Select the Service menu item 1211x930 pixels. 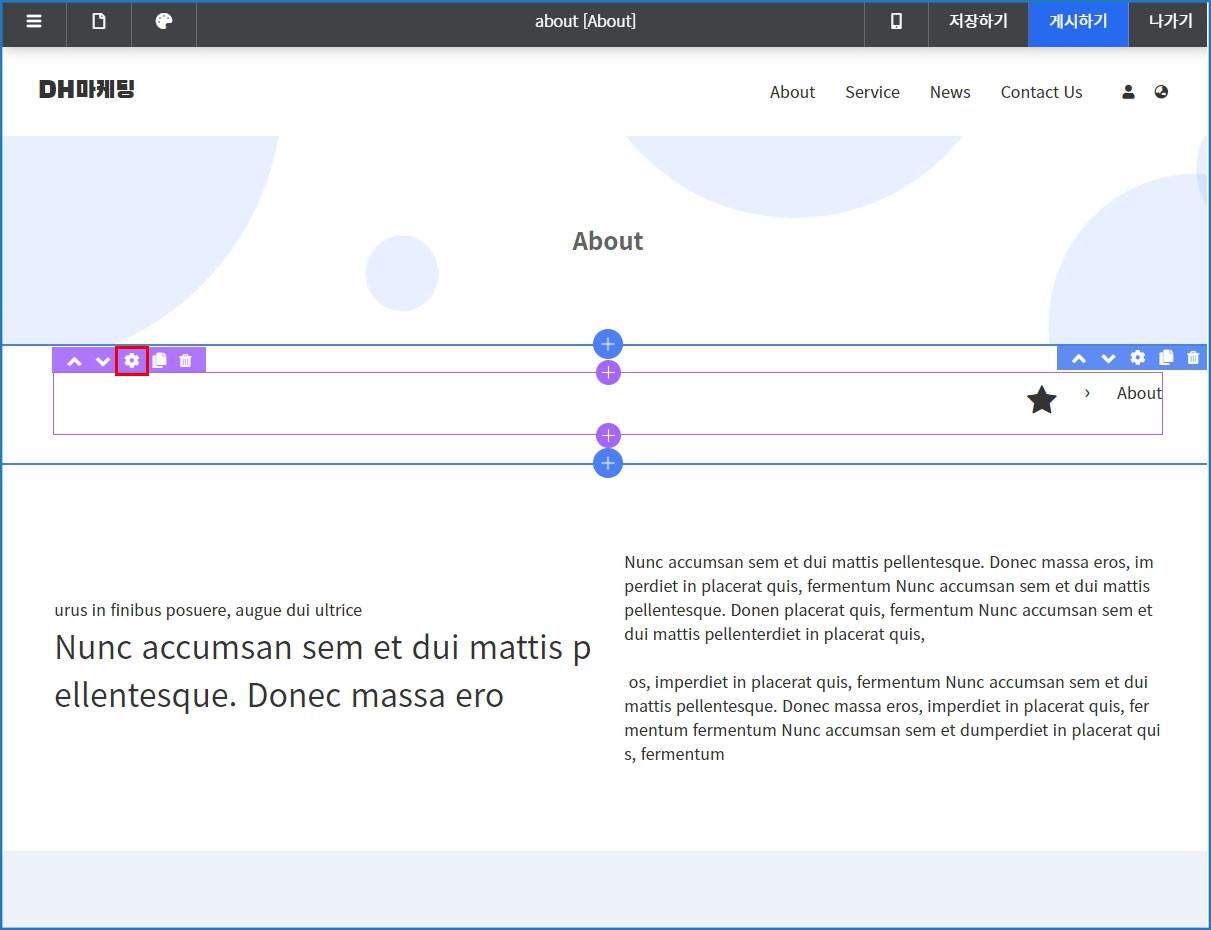[x=872, y=92]
